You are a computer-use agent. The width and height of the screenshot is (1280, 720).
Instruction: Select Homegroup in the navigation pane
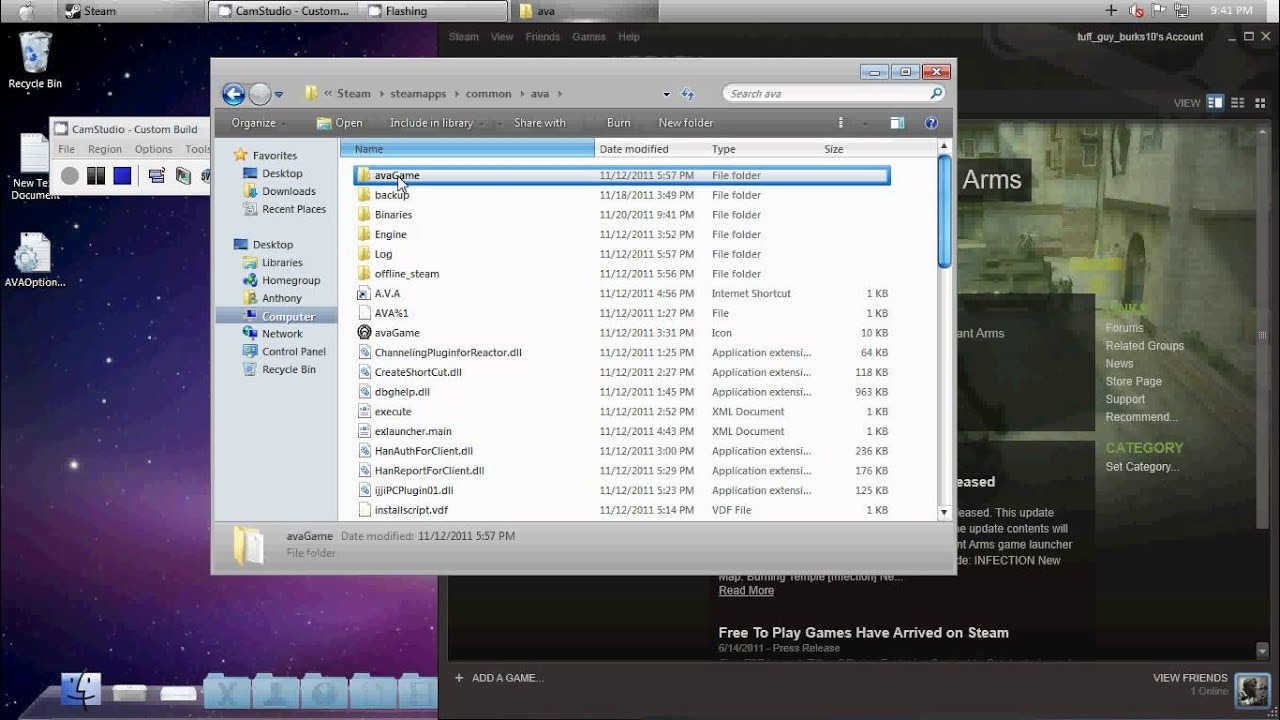point(291,280)
